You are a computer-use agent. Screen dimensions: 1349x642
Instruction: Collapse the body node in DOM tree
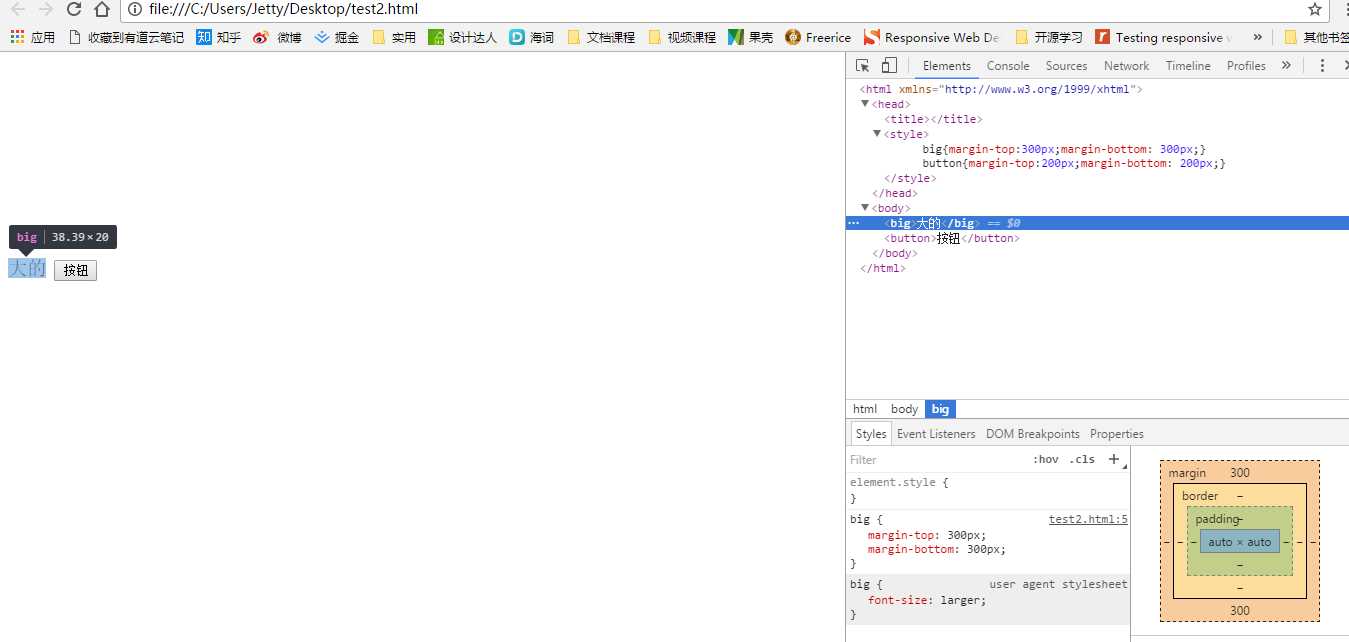point(866,208)
